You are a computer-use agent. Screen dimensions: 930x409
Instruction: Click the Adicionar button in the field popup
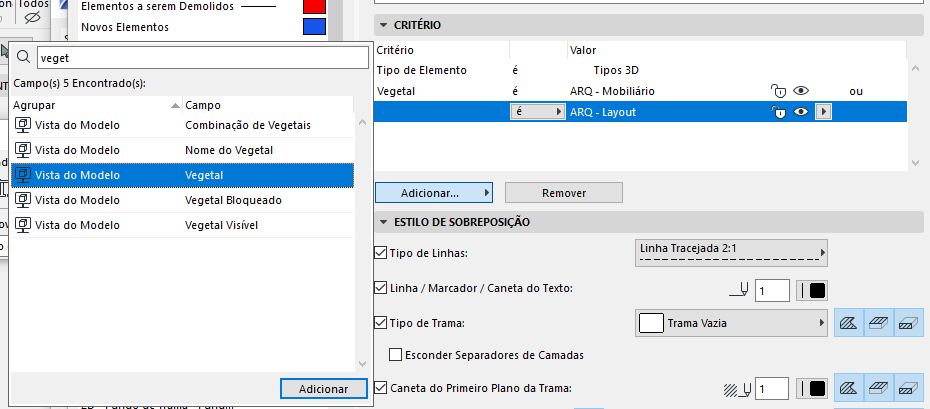pos(323,389)
